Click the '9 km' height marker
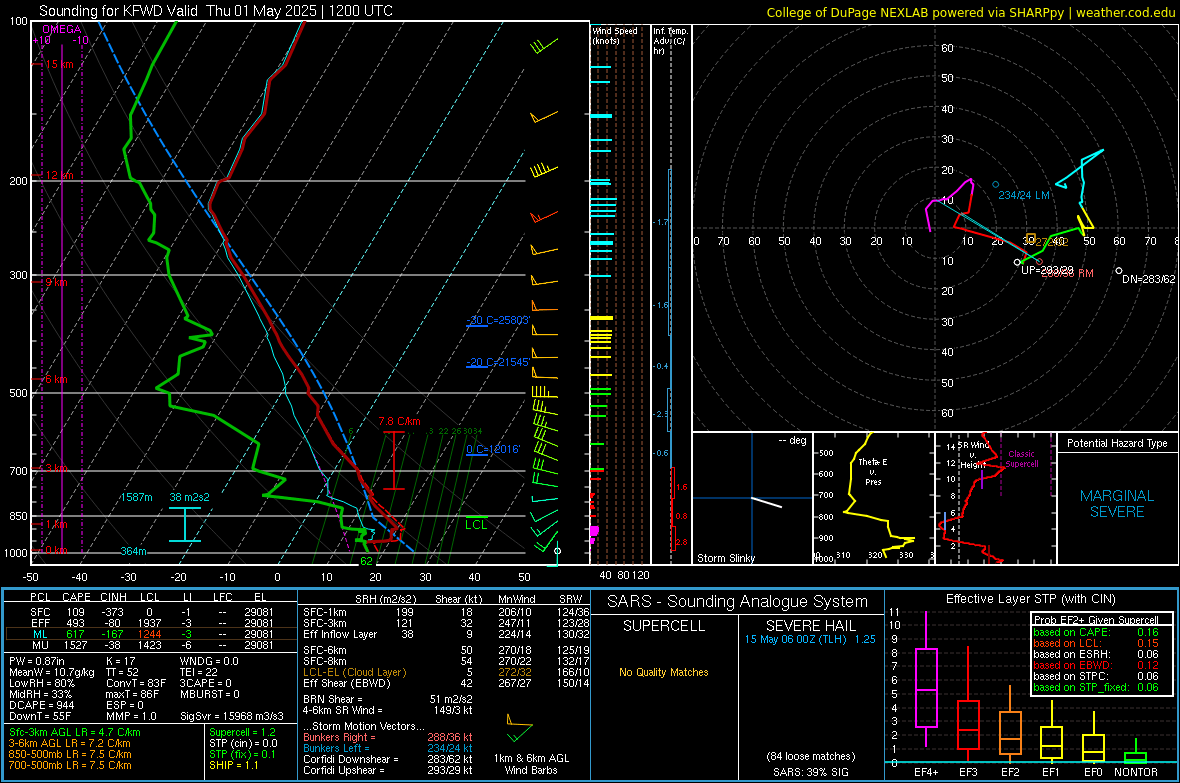The height and width of the screenshot is (783, 1180). pos(56,282)
